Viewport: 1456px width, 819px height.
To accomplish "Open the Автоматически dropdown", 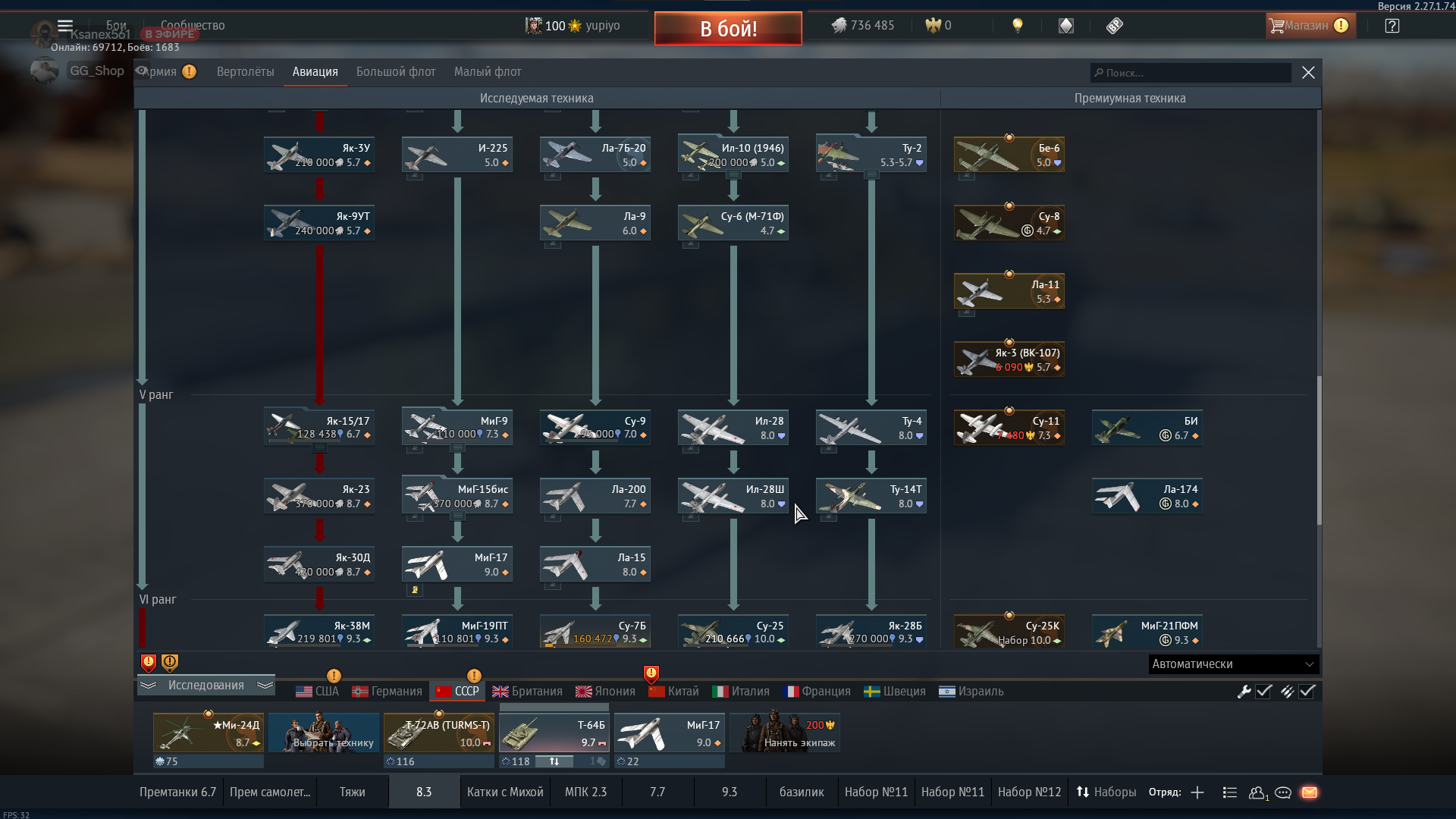I will pos(1233,664).
